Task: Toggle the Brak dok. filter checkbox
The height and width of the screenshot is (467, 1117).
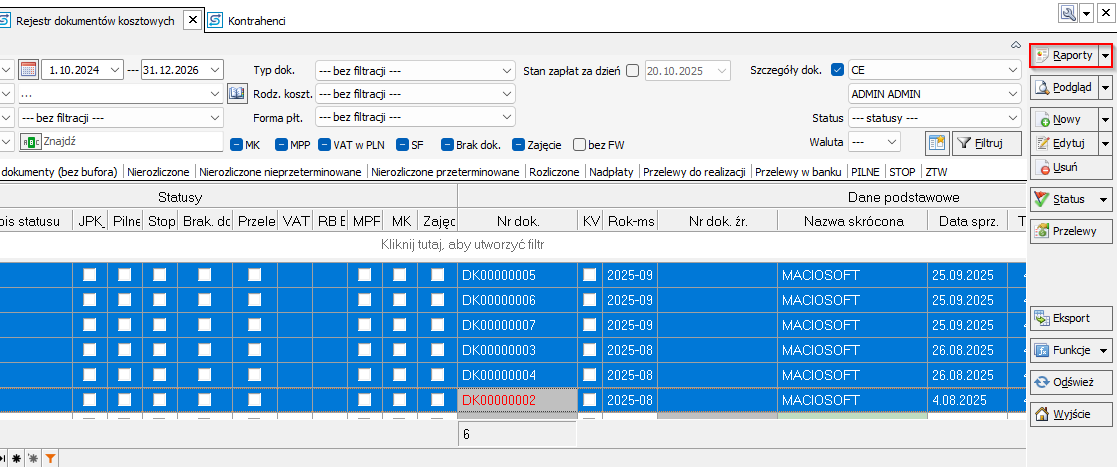Action: 447,145
